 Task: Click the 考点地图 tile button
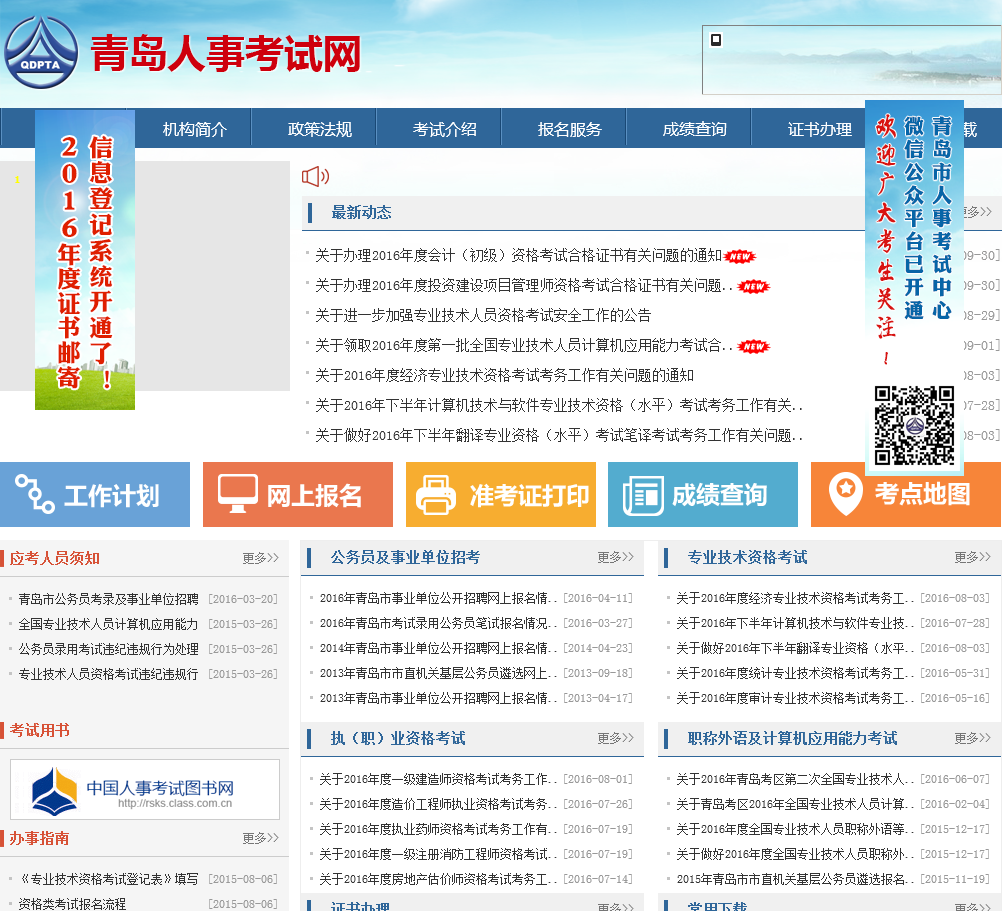tap(906, 494)
